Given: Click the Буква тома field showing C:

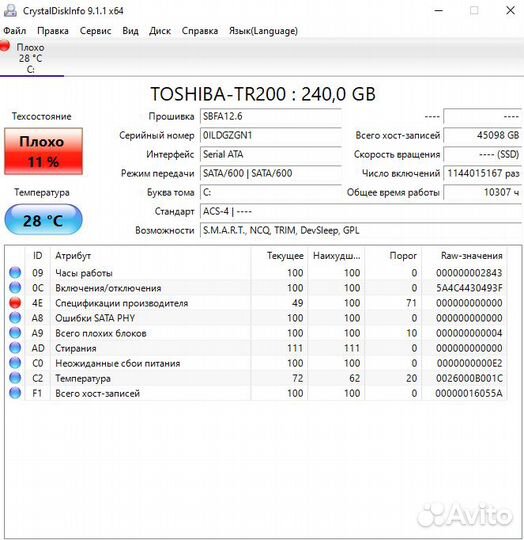Looking at the screenshot, I should tap(271, 192).
